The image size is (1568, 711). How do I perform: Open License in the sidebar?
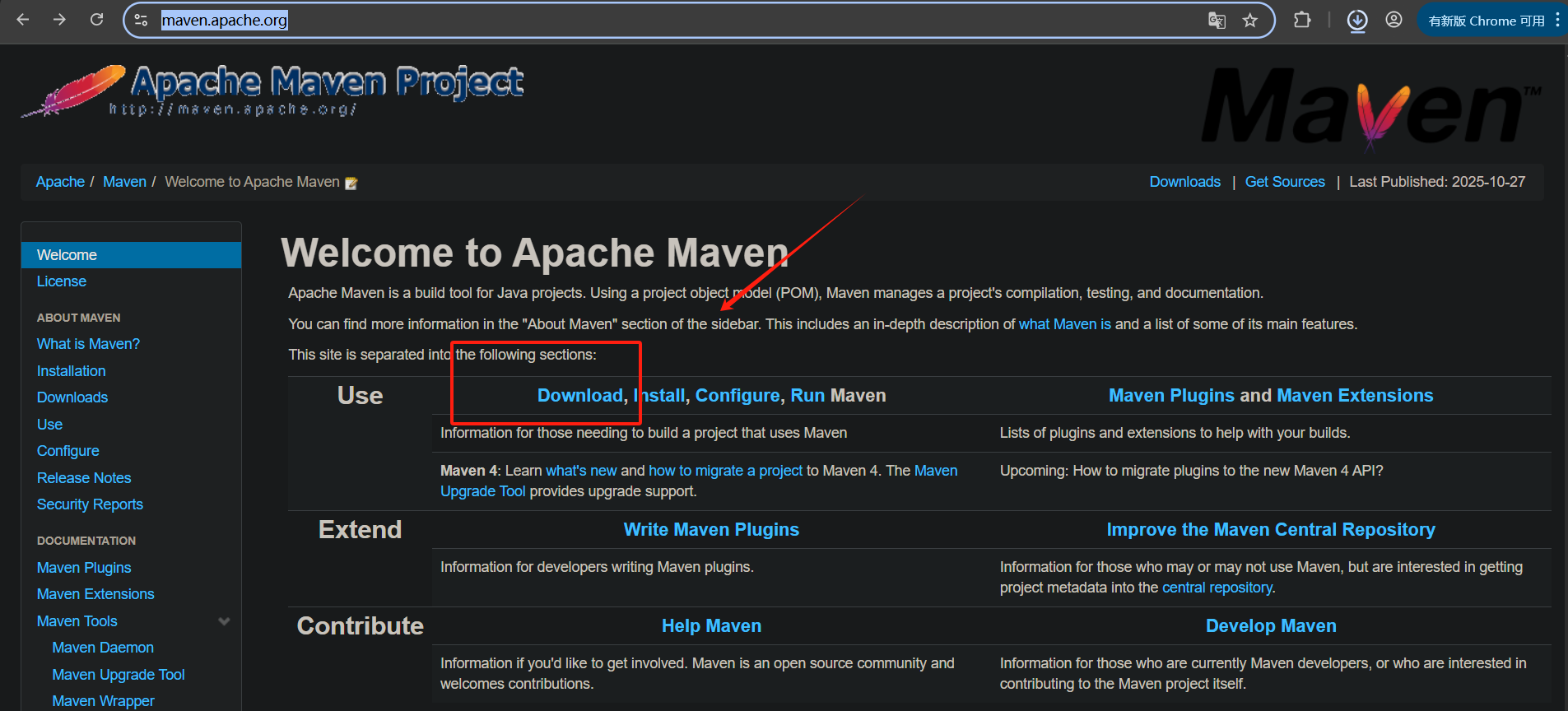click(62, 281)
